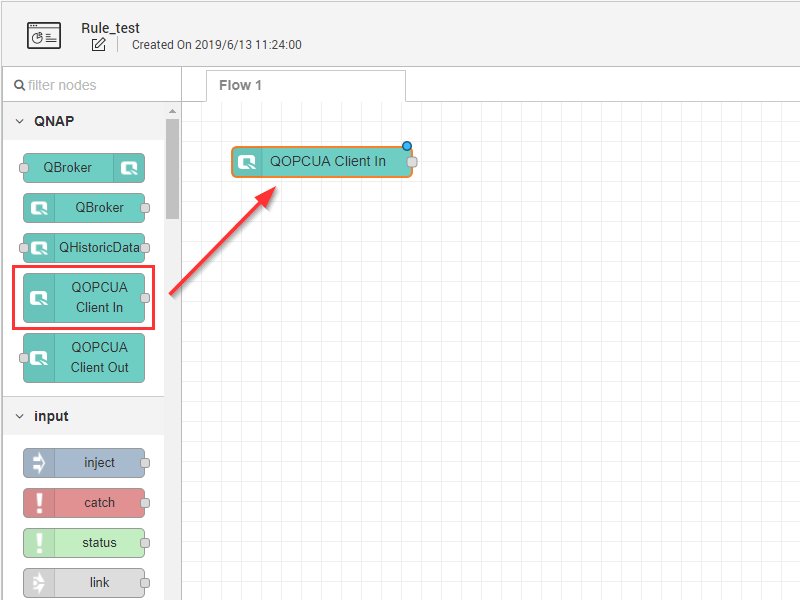Image resolution: width=800 pixels, height=600 pixels.
Task: Focus the filter nodes search field
Action: pos(92,85)
